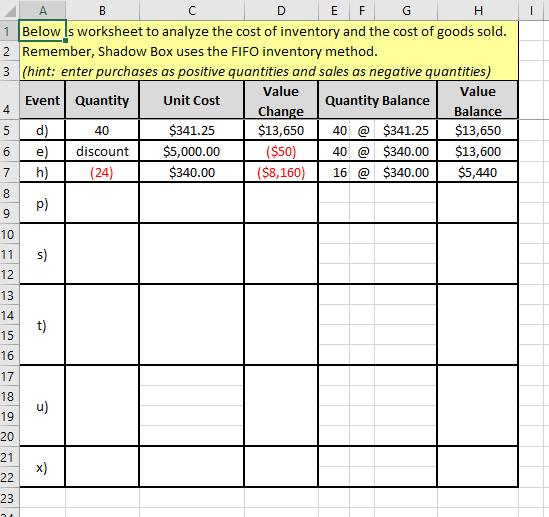Click the 'Quantity Balance' header cell
The height and width of the screenshot is (517, 549).
click(x=377, y=100)
